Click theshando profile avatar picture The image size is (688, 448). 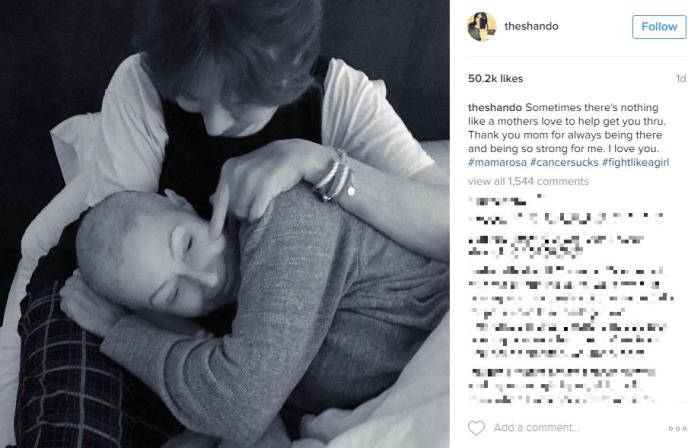(481, 26)
